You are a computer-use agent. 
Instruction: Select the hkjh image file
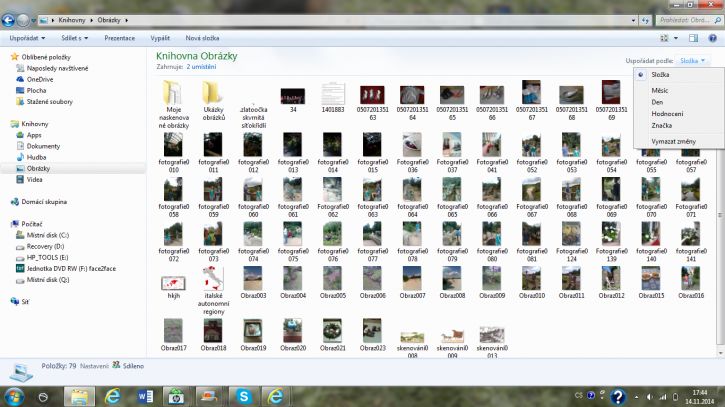coord(173,287)
